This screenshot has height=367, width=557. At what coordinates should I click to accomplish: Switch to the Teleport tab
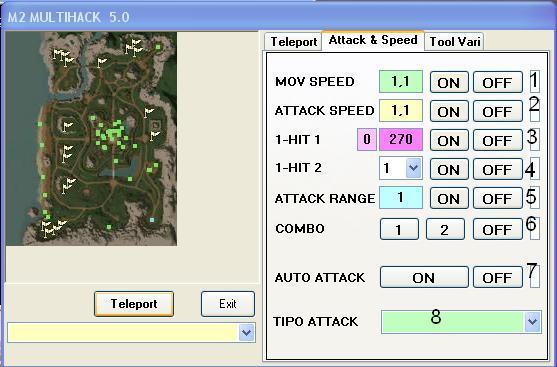pyautogui.click(x=293, y=42)
